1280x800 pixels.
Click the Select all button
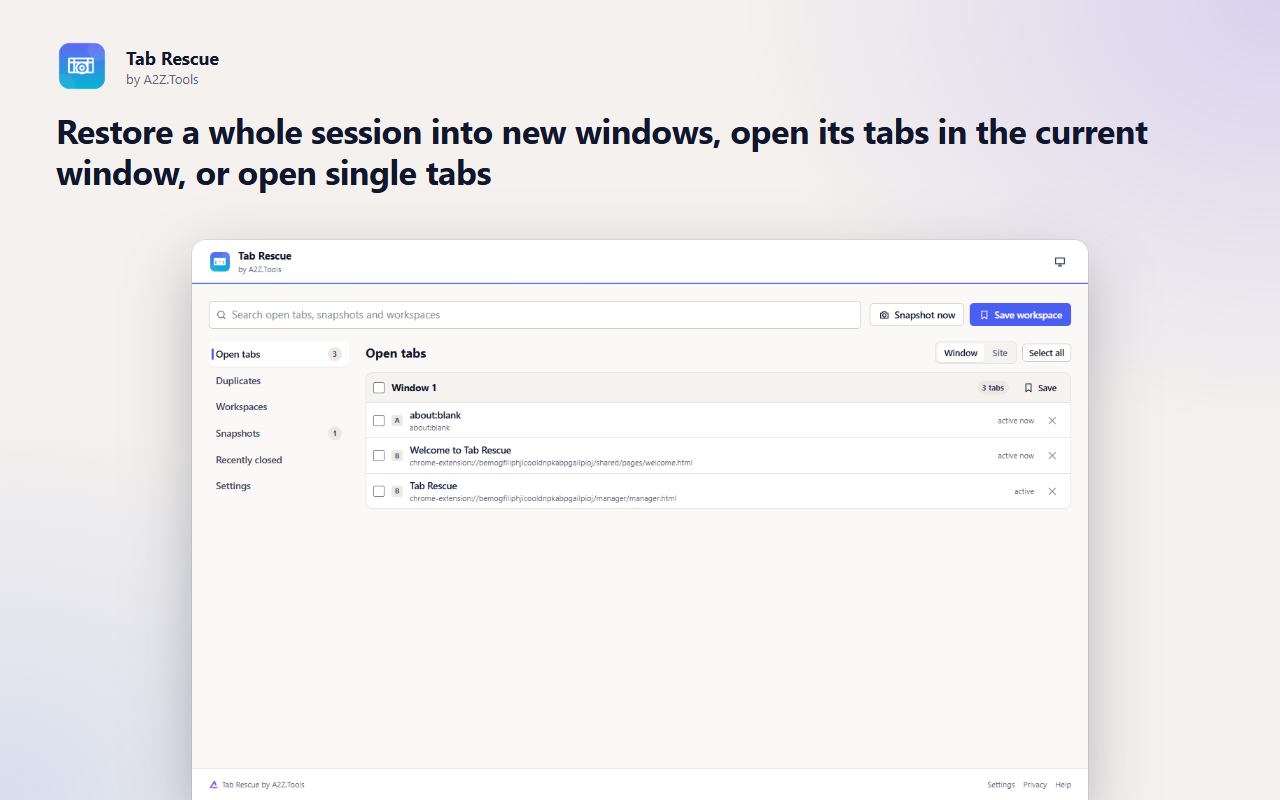coord(1046,353)
